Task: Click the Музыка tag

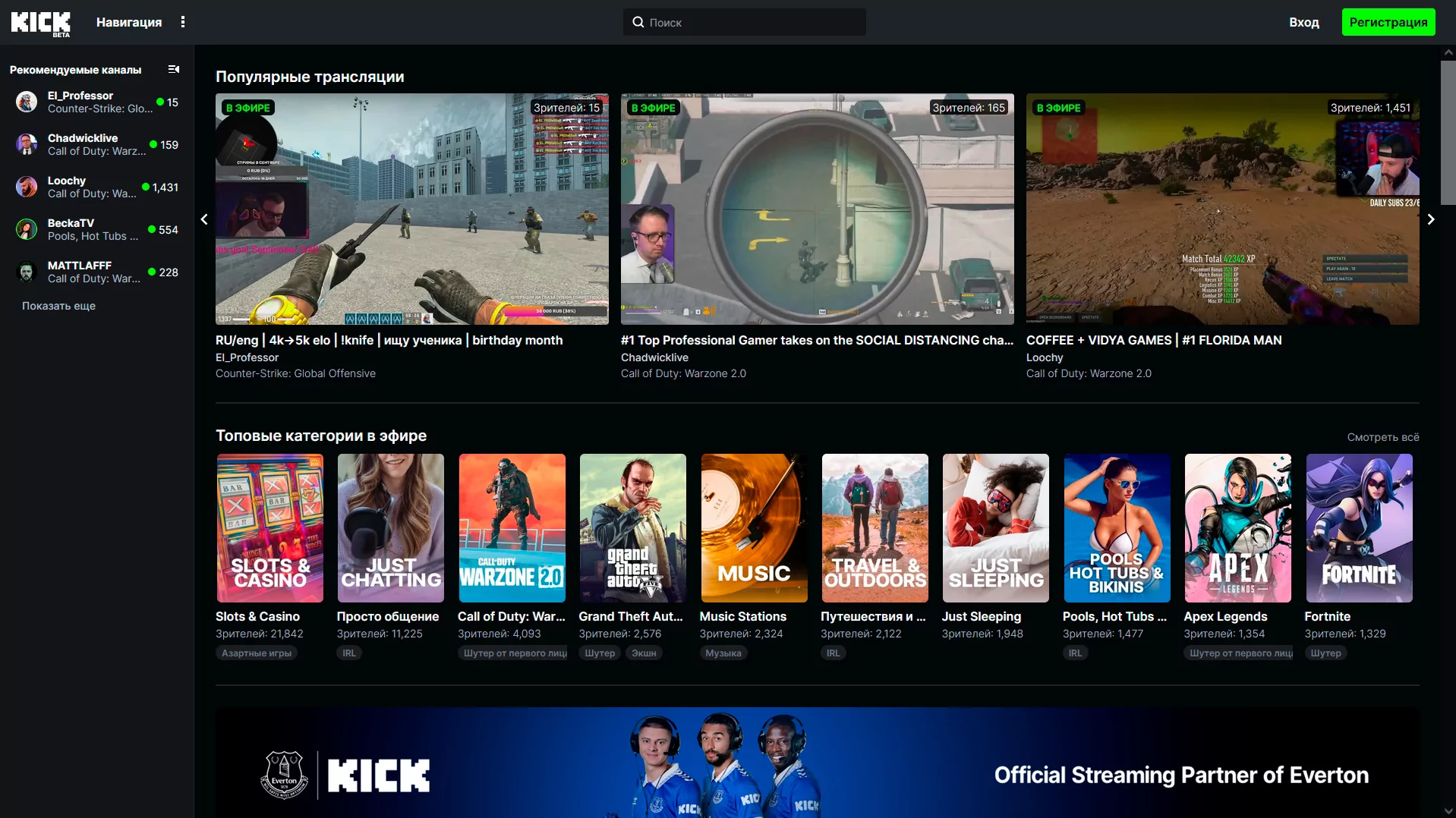Action: pyautogui.click(x=723, y=653)
